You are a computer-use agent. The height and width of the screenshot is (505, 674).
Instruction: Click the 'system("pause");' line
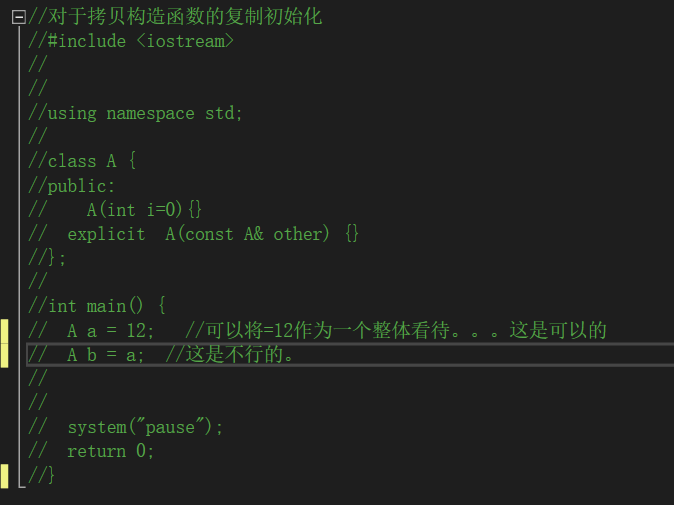145,427
